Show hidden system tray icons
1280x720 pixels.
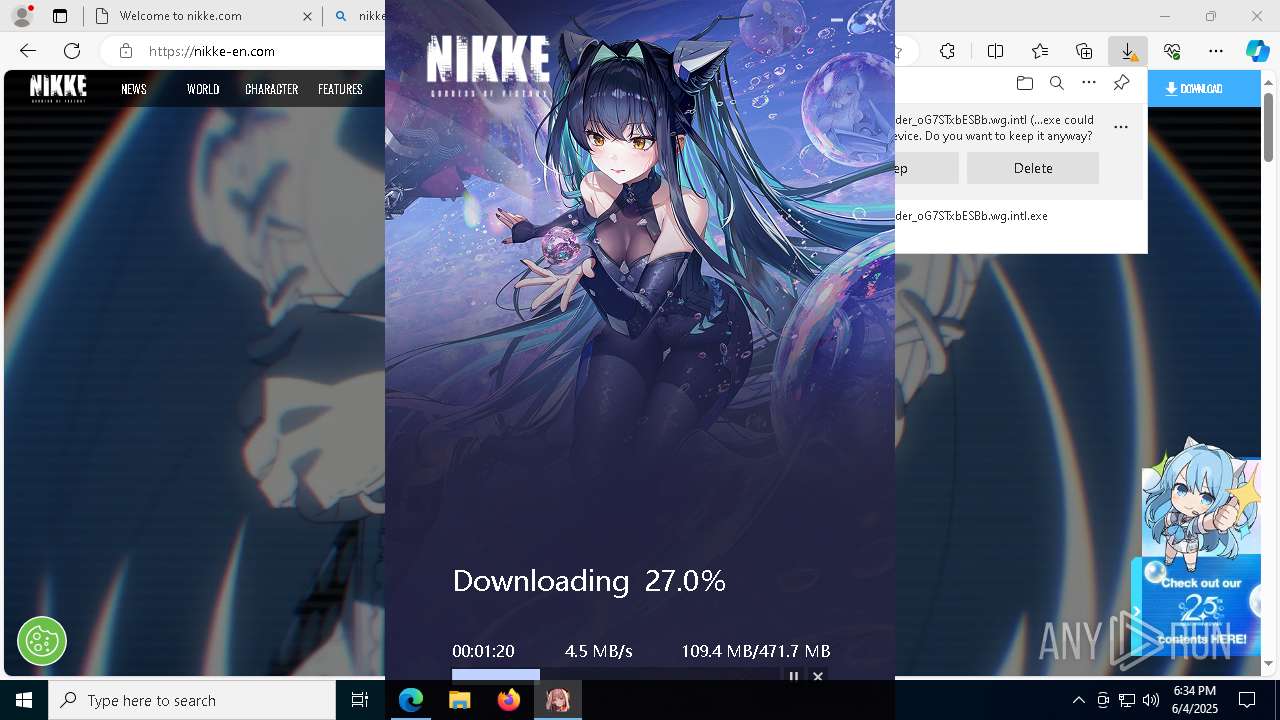(1078, 700)
